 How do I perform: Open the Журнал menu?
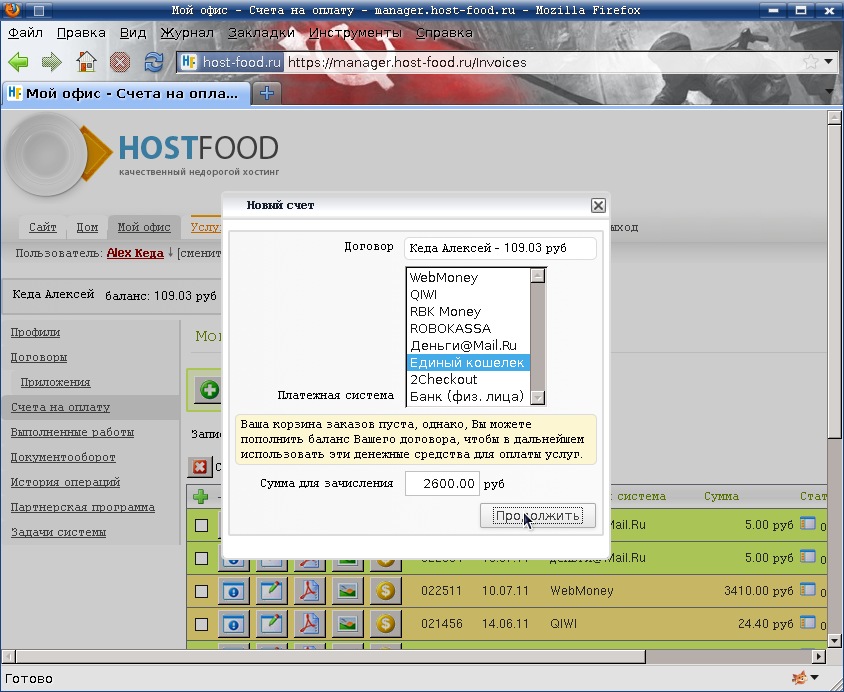(187, 33)
